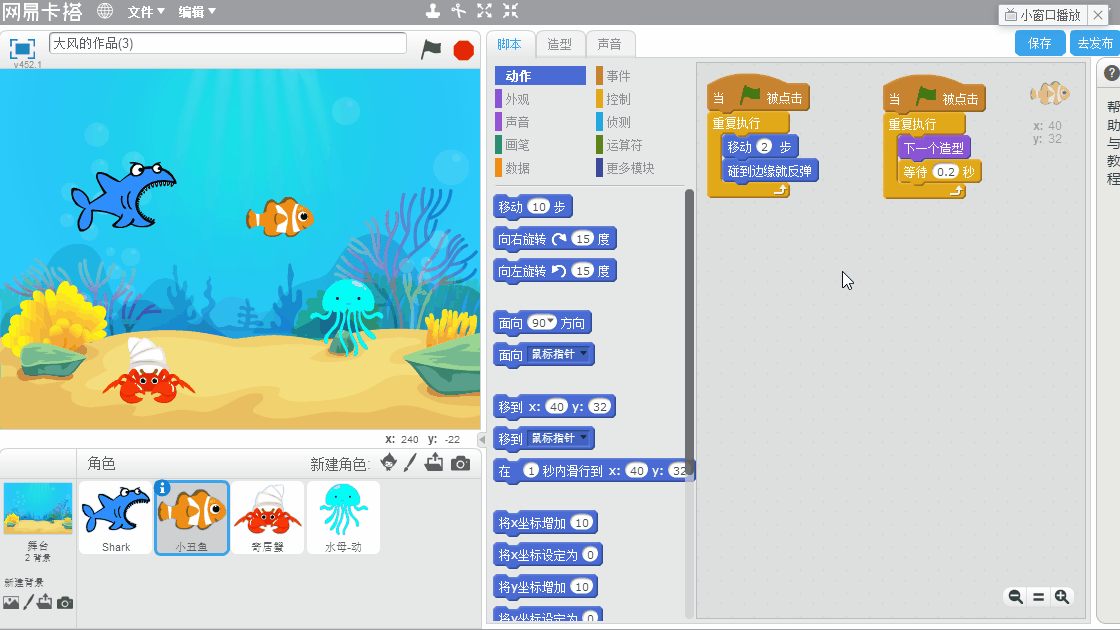
Task: Upload backdrop from file icon
Action: click(x=45, y=602)
